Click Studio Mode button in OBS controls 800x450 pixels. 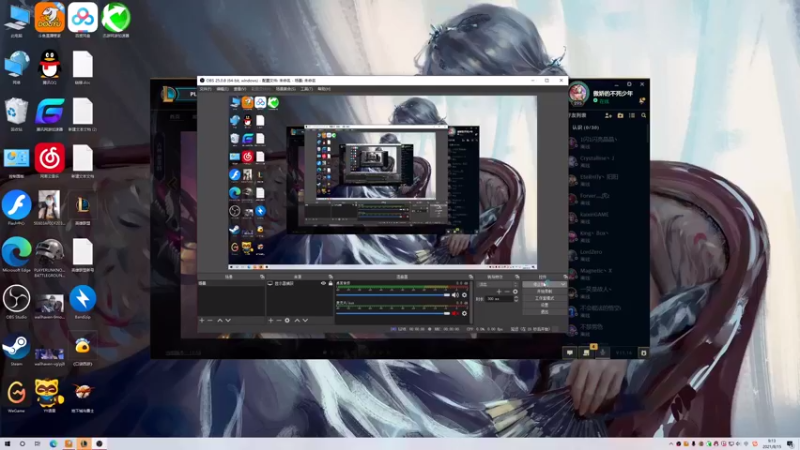pos(544,298)
